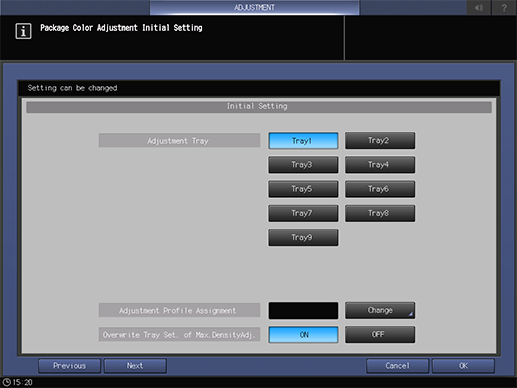The height and width of the screenshot is (388, 517).
Task: Click the 15:20 time display
Action: [x=23, y=382]
